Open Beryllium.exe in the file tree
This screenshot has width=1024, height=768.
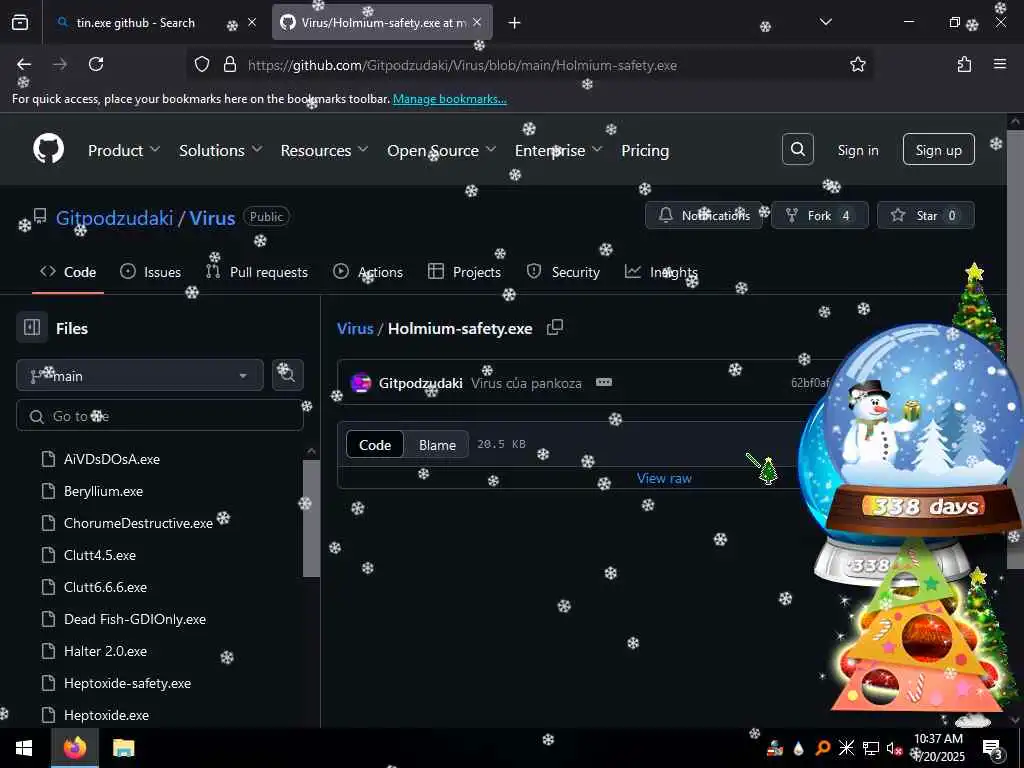pos(103,491)
